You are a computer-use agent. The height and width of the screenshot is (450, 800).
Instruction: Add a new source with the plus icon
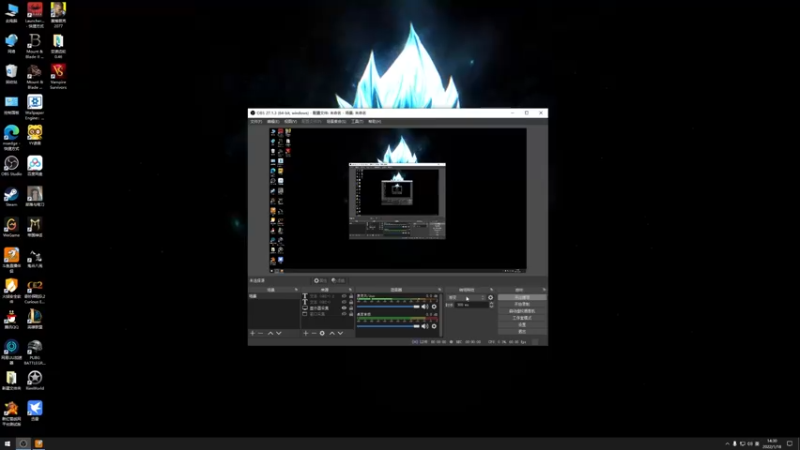point(306,333)
